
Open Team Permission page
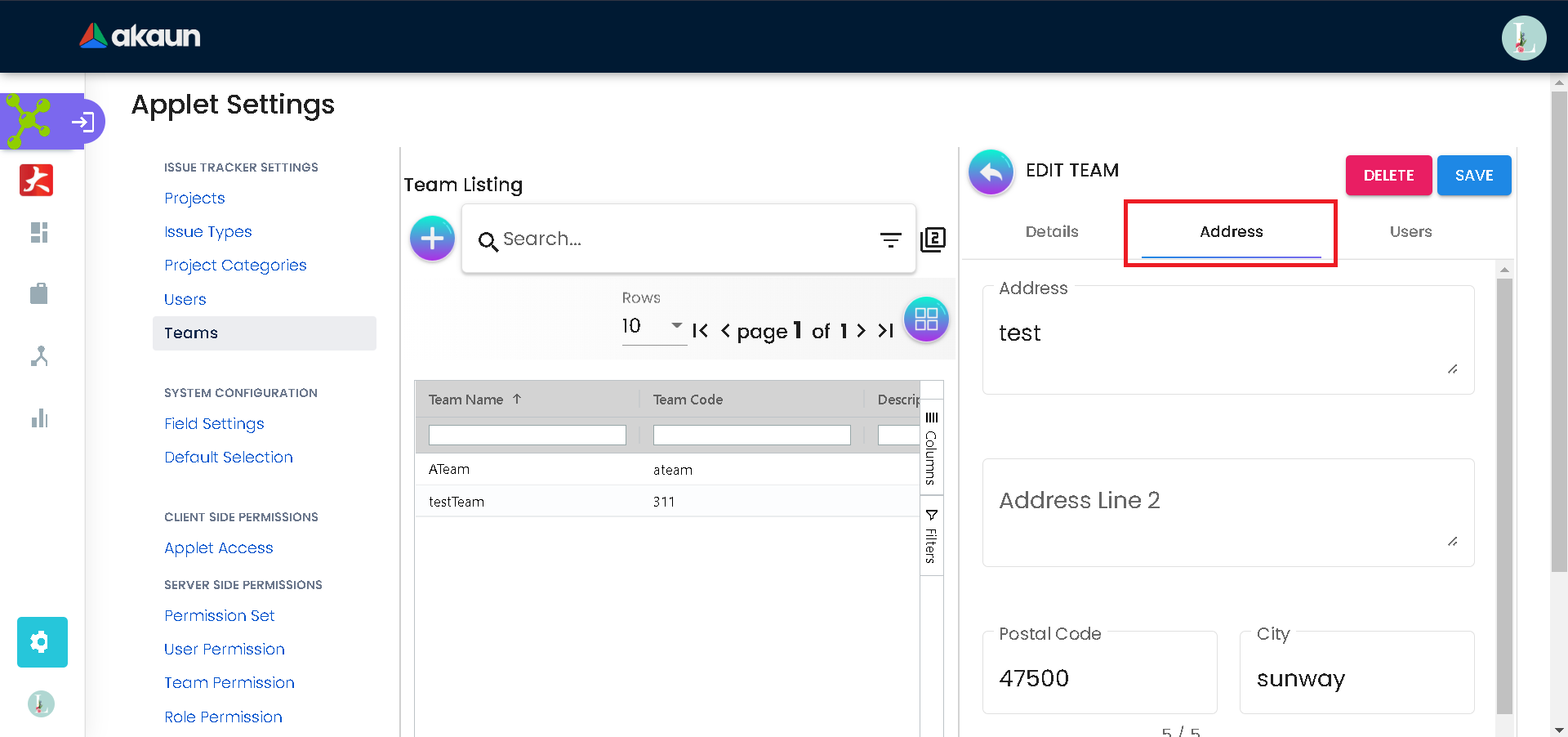(x=229, y=683)
